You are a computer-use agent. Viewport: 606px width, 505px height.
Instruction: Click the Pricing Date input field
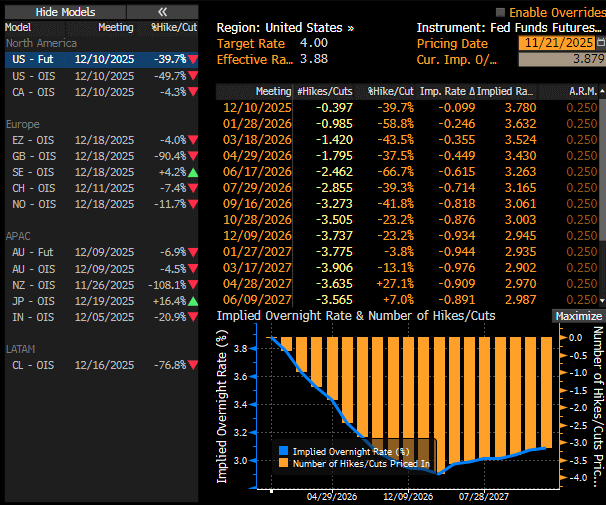tap(555, 44)
